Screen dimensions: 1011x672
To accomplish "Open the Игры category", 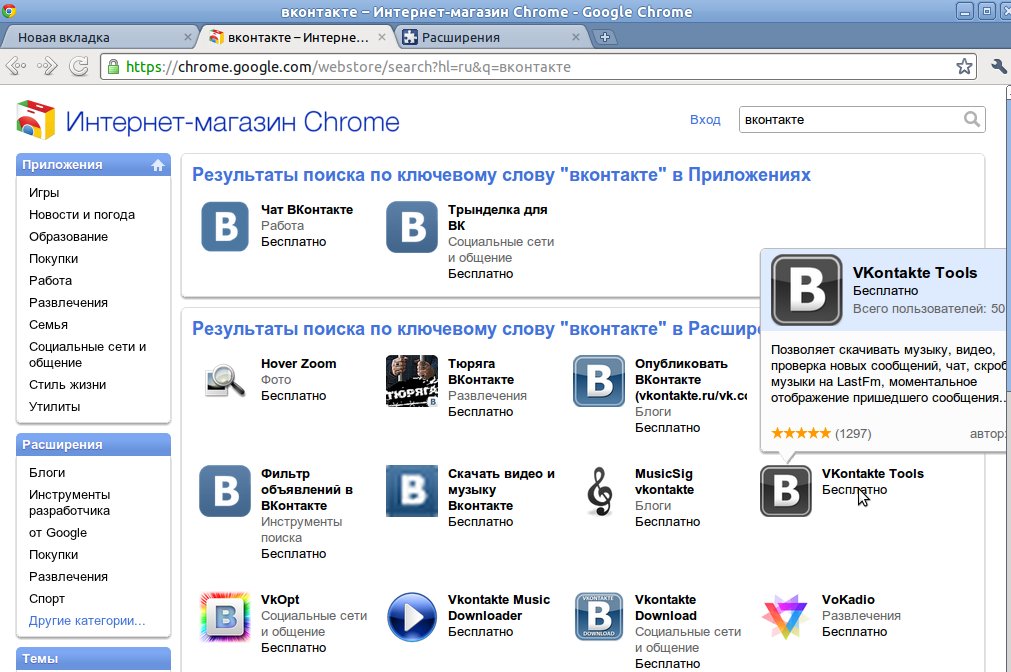I will (x=44, y=193).
